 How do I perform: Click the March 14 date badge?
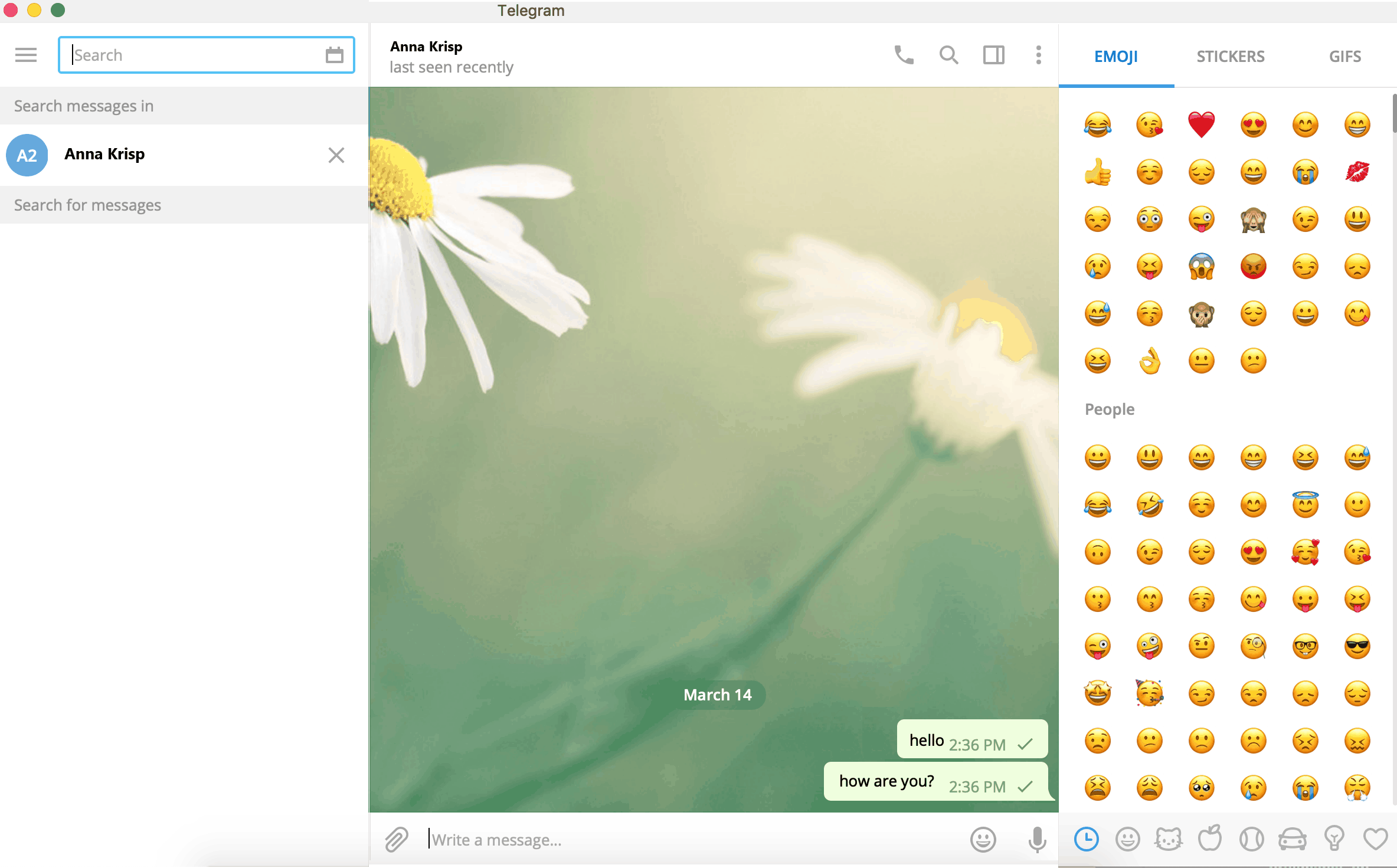click(x=717, y=695)
